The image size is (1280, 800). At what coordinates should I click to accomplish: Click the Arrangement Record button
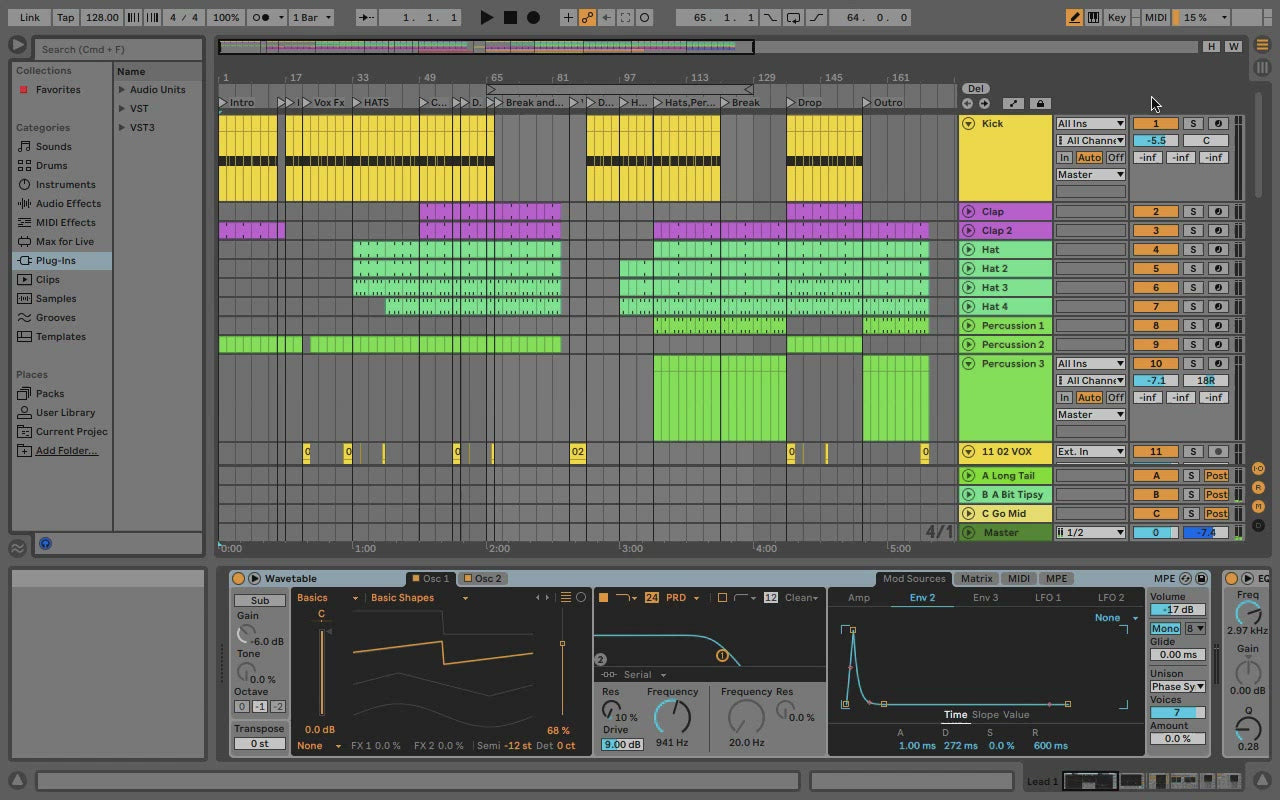(533, 17)
